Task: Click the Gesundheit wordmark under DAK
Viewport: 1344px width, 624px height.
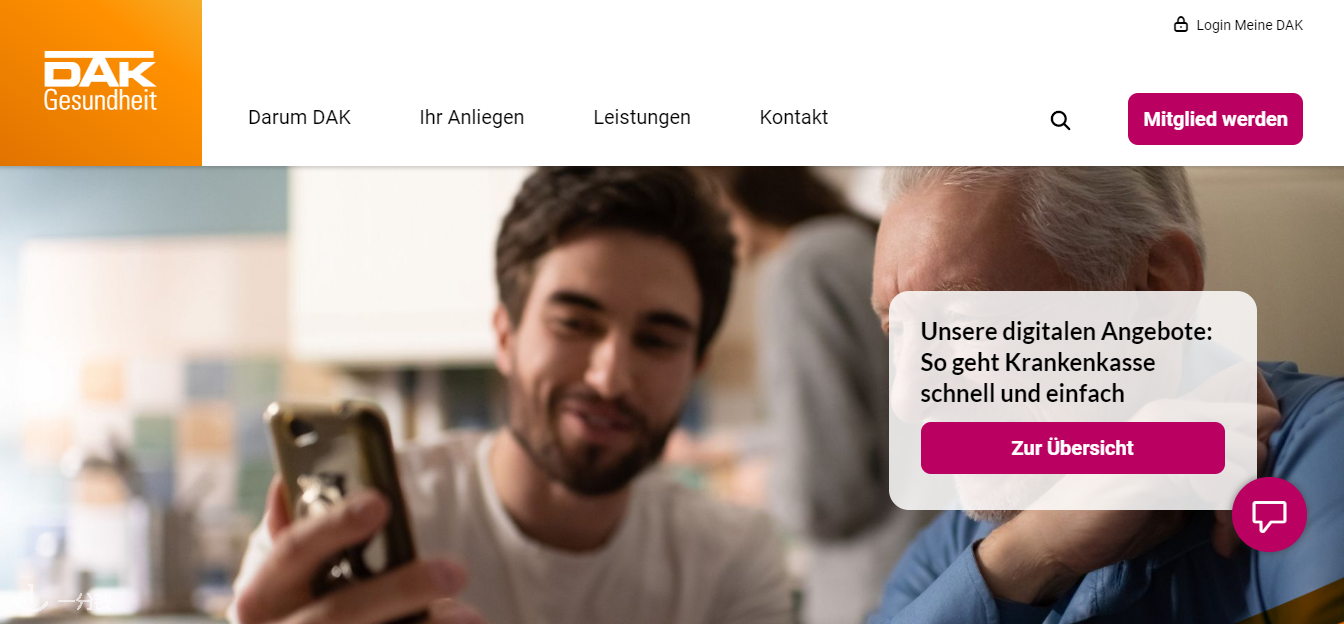Action: [x=100, y=99]
